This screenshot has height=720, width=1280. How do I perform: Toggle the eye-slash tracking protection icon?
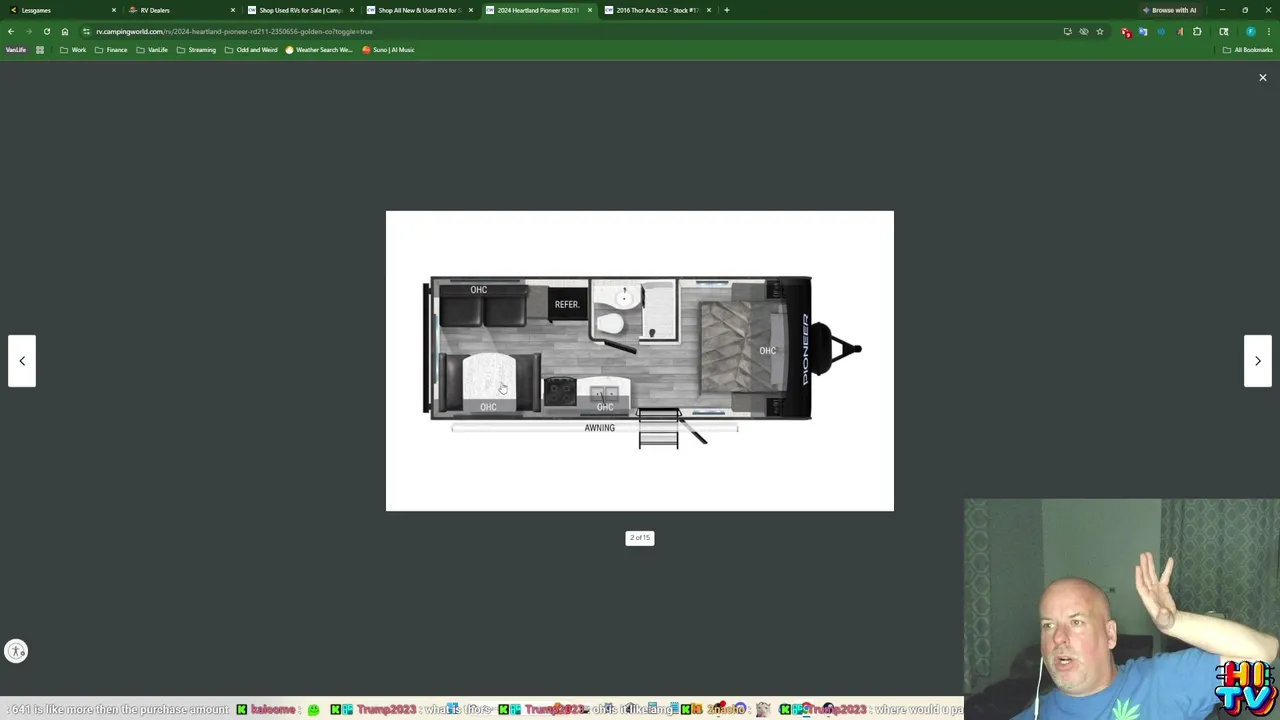pos(1083,31)
